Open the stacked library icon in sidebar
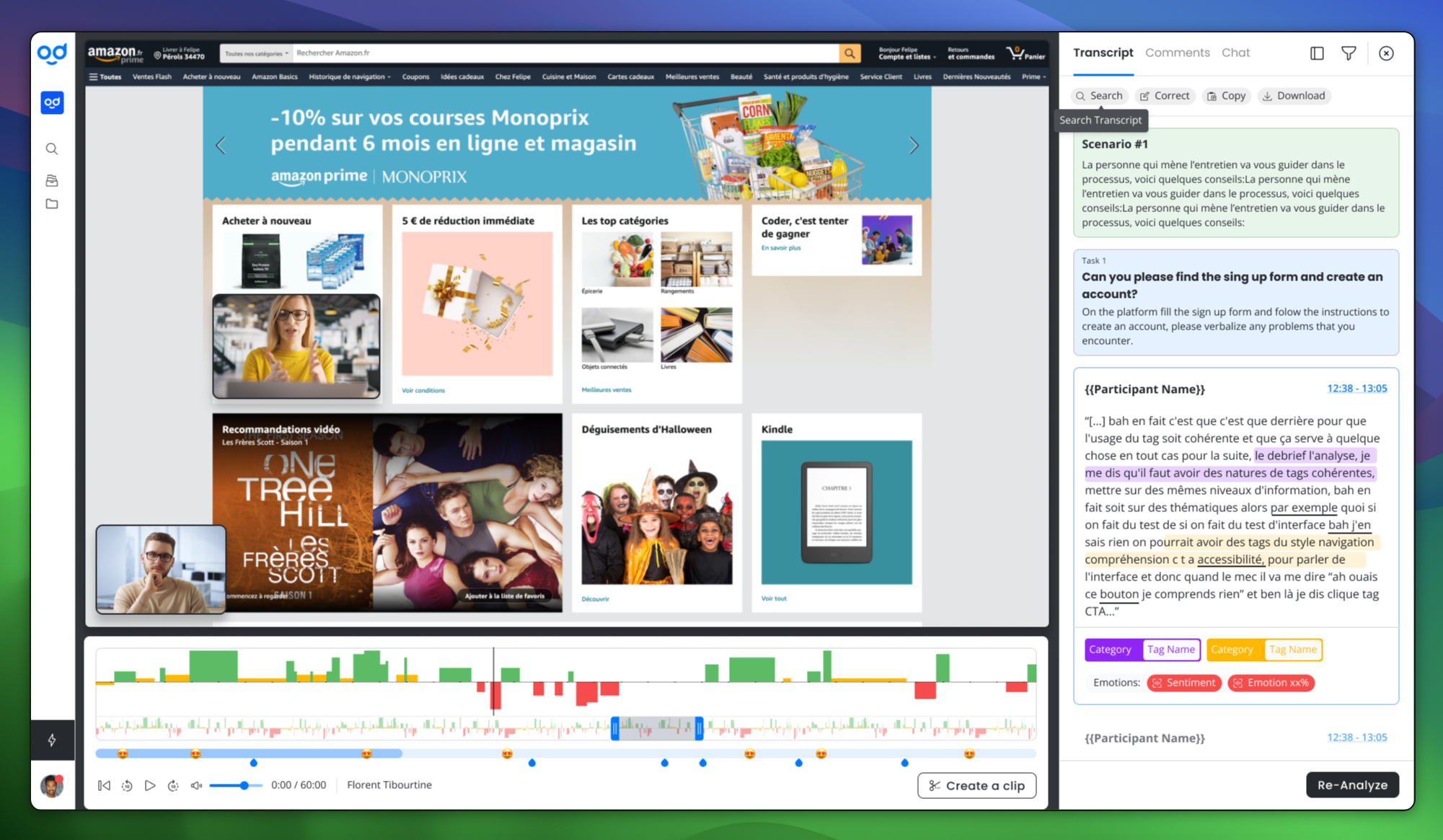1443x840 pixels. coord(52,180)
